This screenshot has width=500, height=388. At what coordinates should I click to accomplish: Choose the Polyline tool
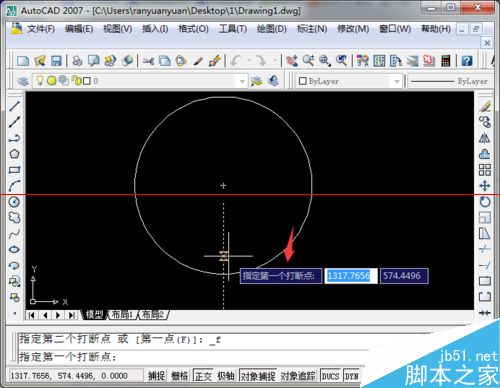click(14, 138)
